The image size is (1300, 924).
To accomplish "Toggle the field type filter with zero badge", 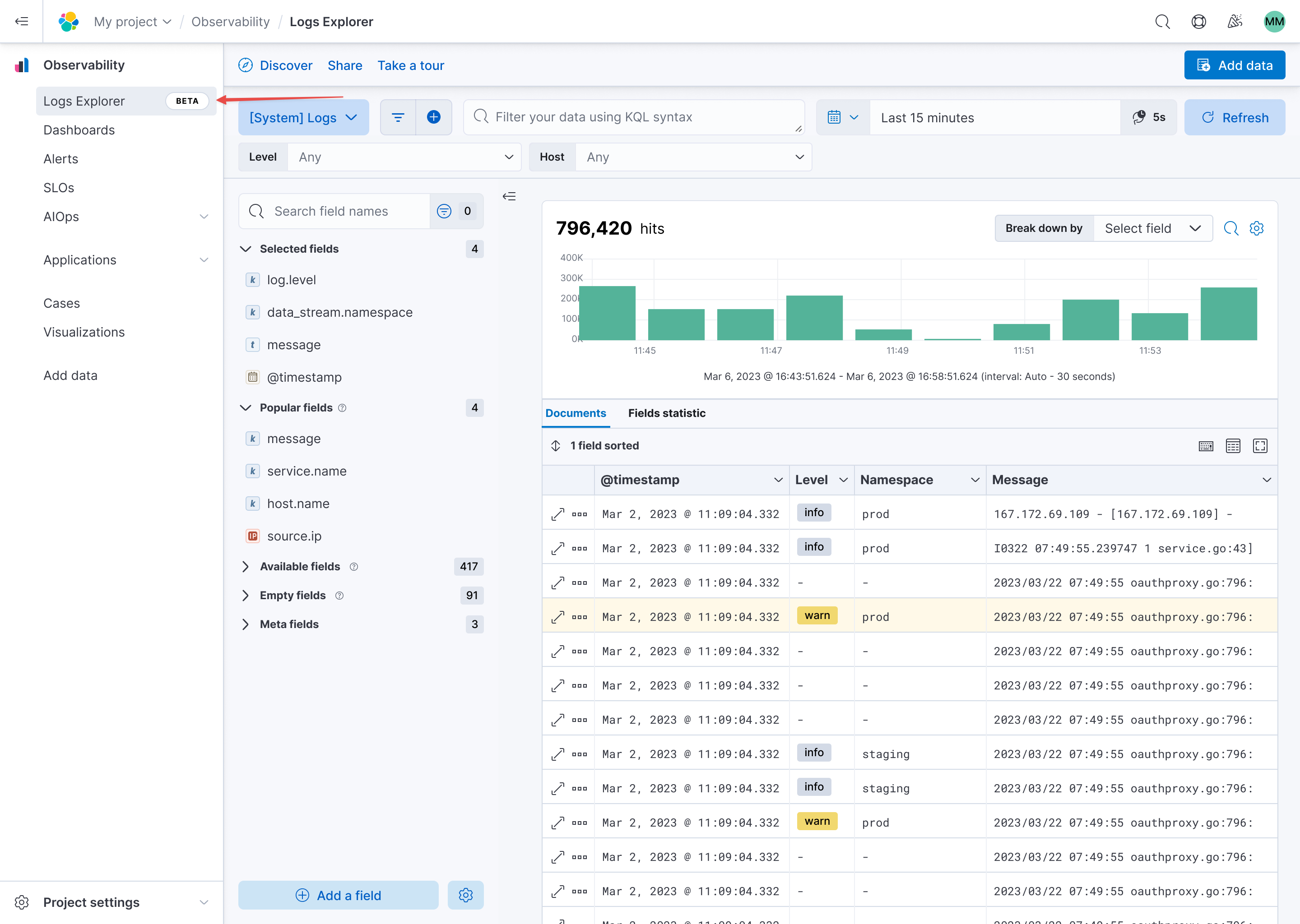I will 444,211.
